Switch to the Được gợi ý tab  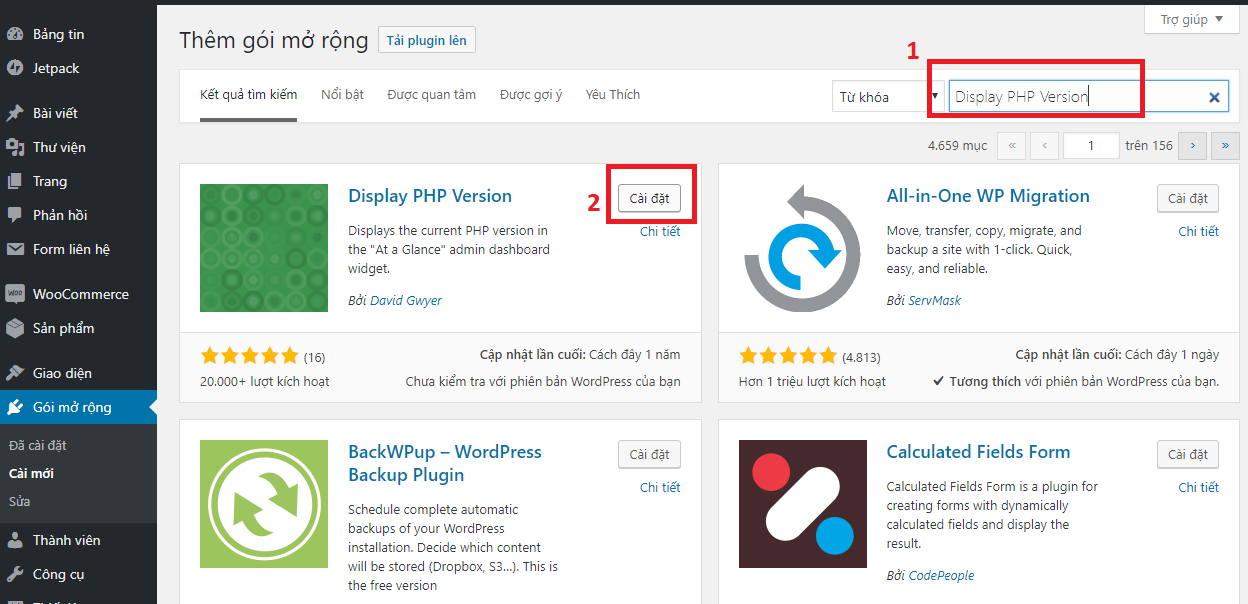(x=531, y=94)
